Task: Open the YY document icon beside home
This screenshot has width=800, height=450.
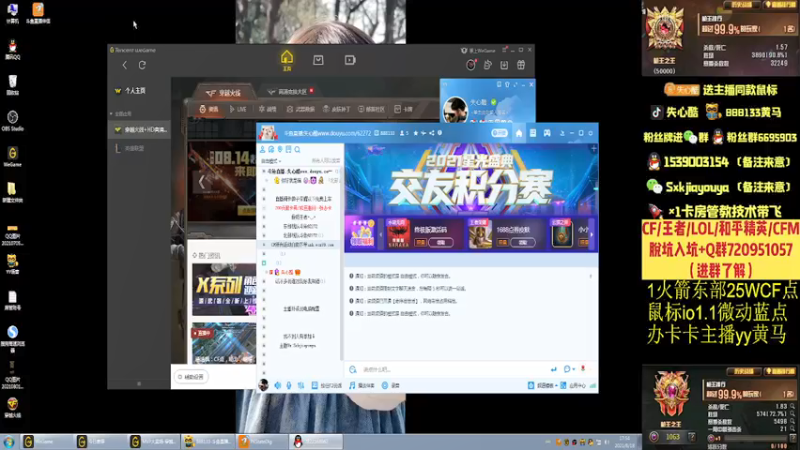Action: tap(533, 133)
